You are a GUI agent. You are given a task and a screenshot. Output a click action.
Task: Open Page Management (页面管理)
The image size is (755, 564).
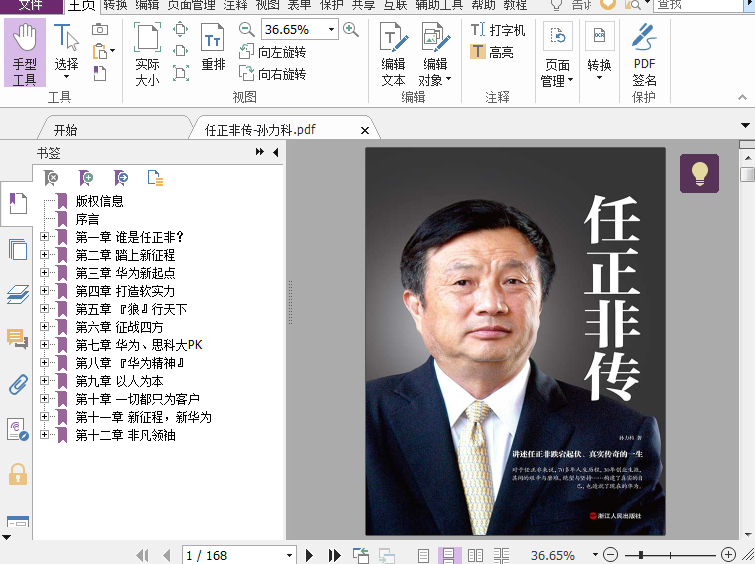[557, 54]
